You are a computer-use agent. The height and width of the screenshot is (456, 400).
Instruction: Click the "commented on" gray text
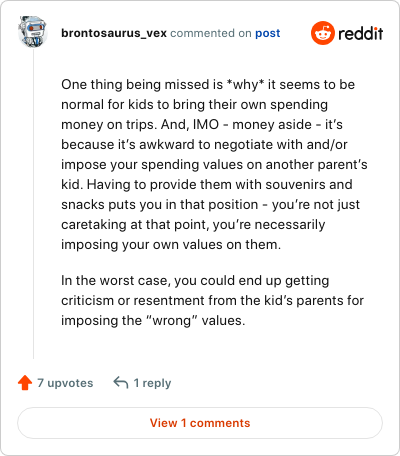(211, 33)
